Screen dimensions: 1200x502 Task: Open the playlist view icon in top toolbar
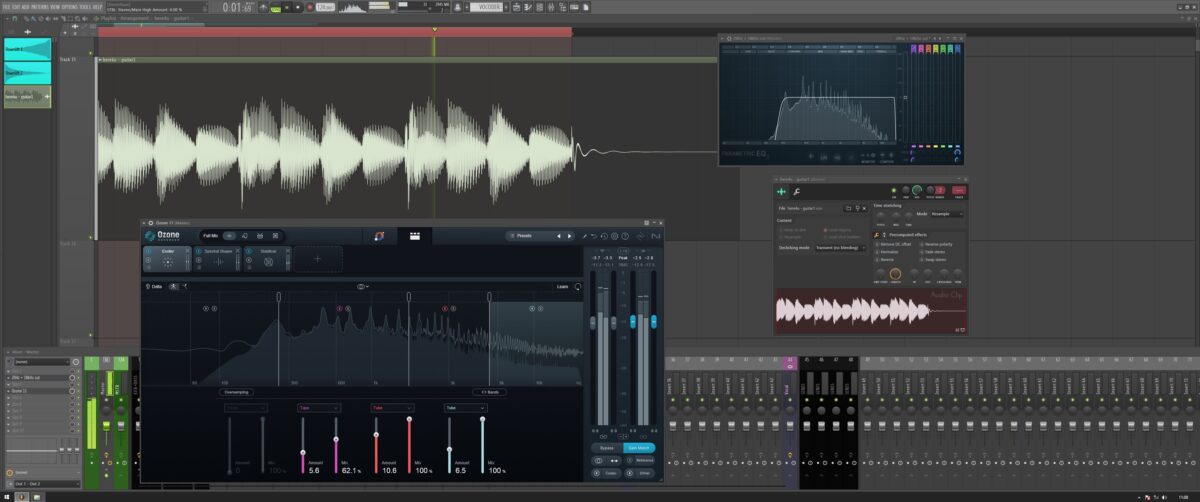tap(516, 7)
